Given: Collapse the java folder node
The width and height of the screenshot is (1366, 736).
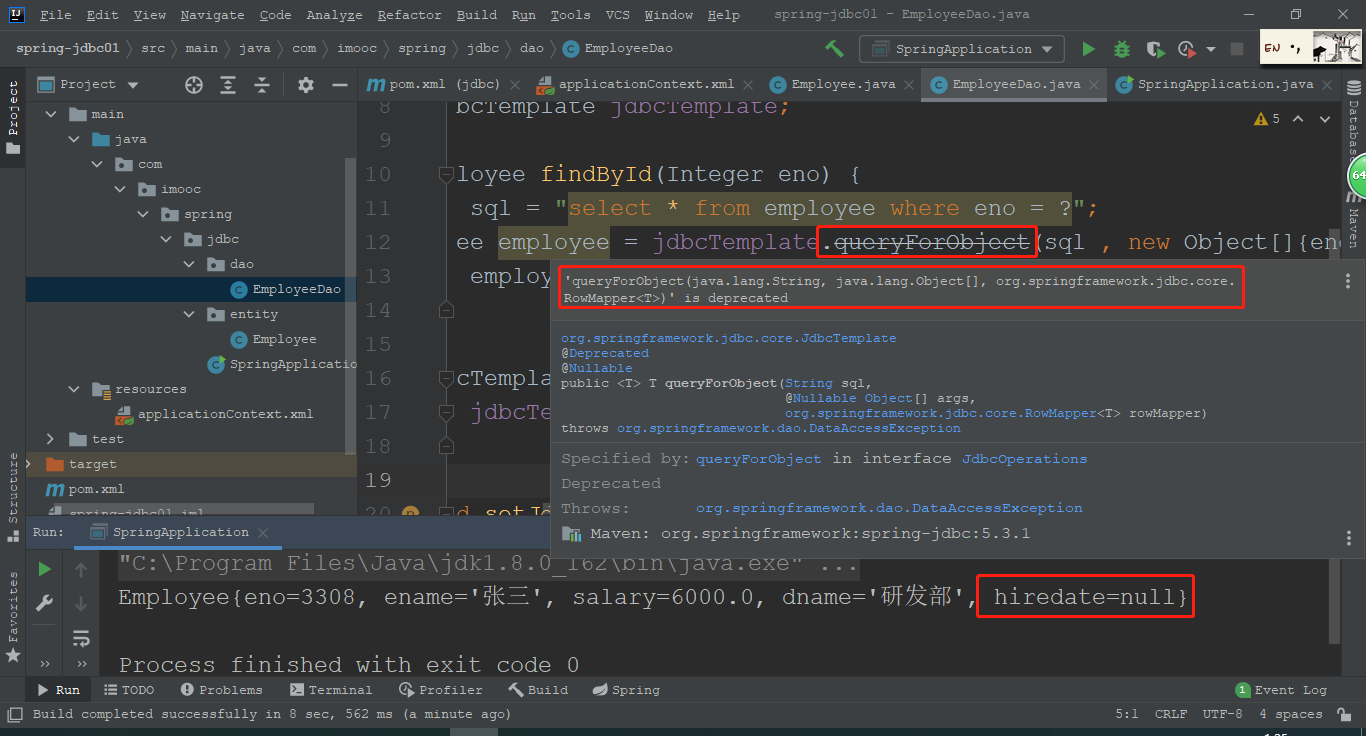Looking at the screenshot, I should click(x=74, y=139).
